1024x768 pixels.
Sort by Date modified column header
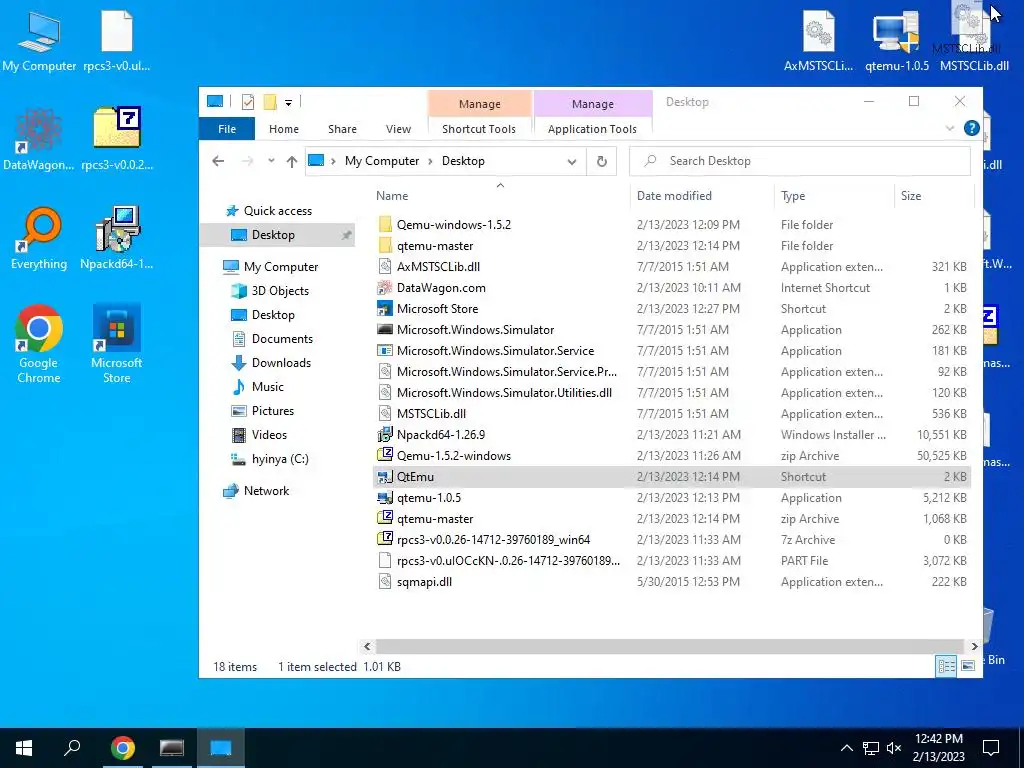click(x=702, y=195)
